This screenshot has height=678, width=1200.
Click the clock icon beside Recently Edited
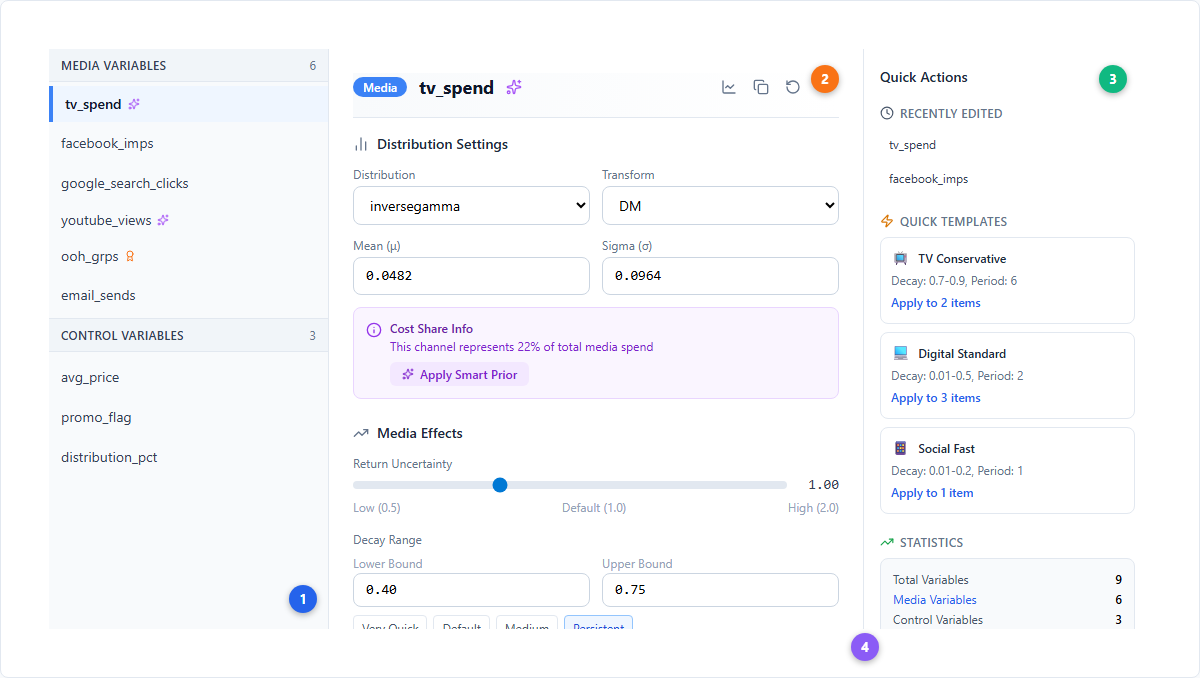(887, 114)
